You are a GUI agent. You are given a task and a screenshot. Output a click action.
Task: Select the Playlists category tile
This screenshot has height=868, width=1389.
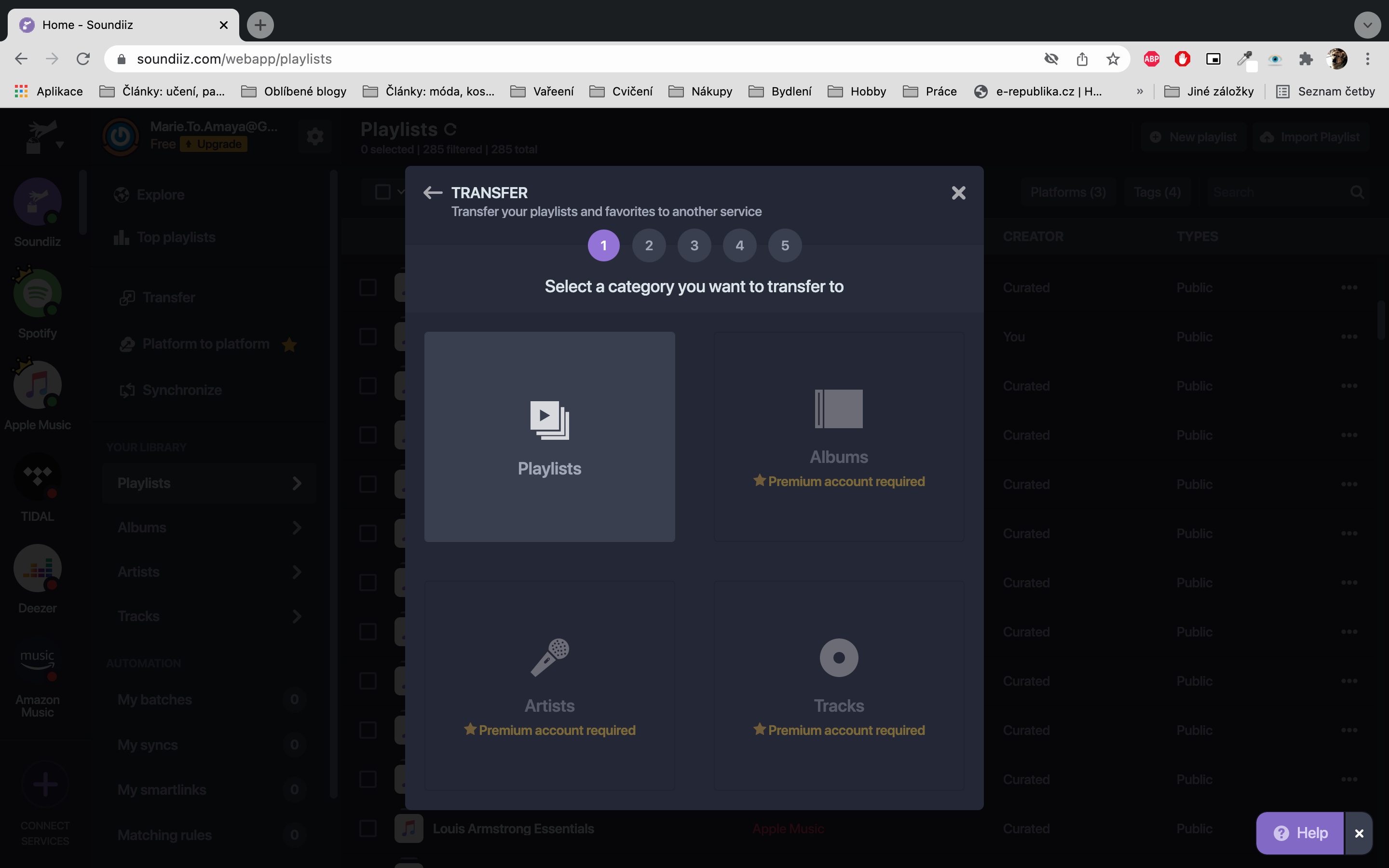pos(549,436)
